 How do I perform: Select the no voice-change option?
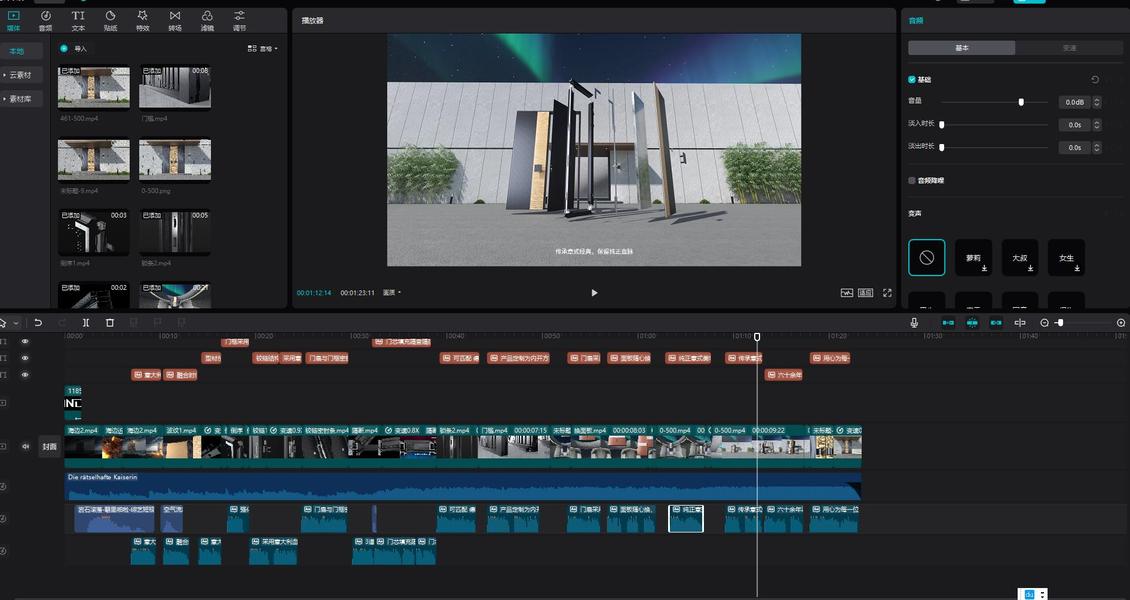[927, 258]
